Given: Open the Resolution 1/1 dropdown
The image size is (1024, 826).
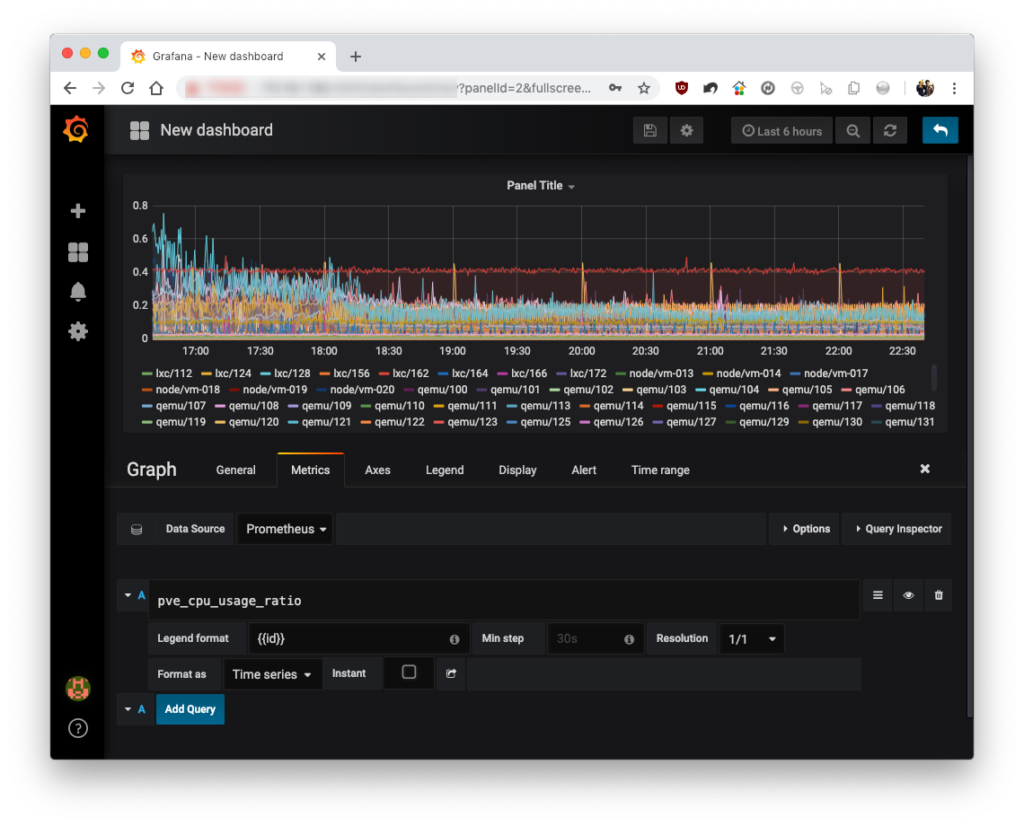Looking at the screenshot, I should (x=752, y=639).
